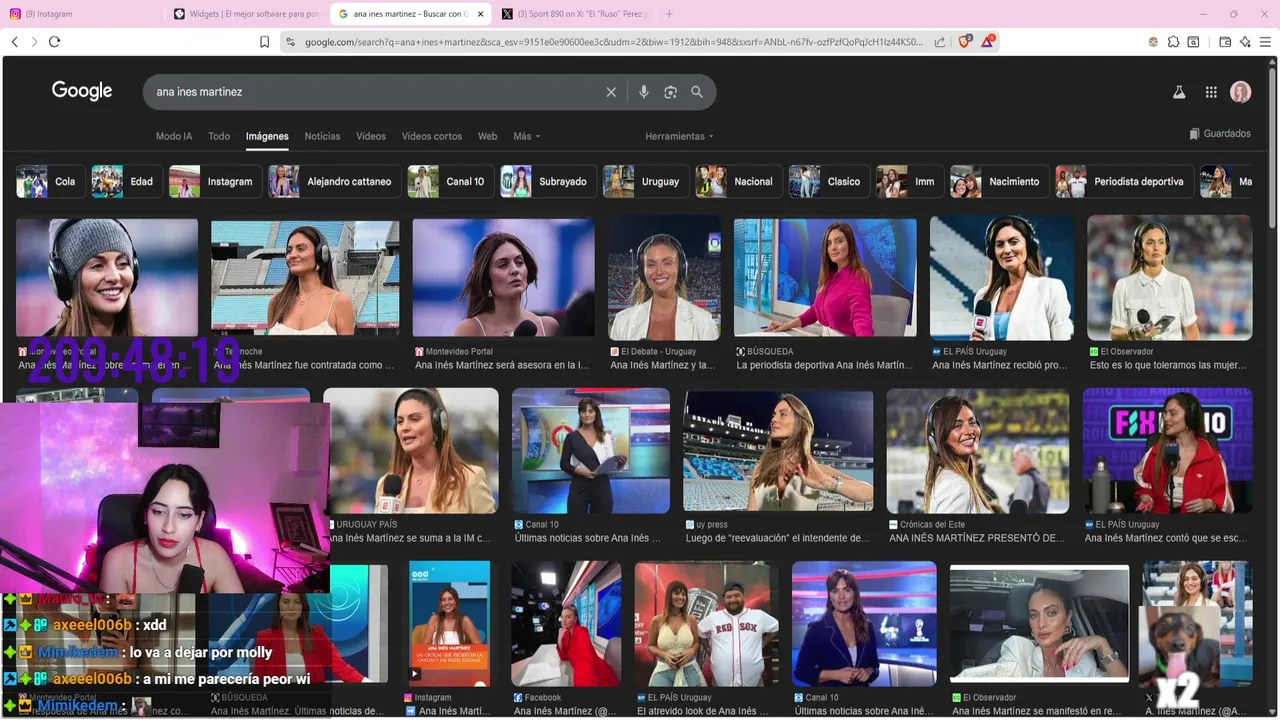The height and width of the screenshot is (720, 1280).
Task: Filter by the Canal 10 chip
Action: point(450,182)
